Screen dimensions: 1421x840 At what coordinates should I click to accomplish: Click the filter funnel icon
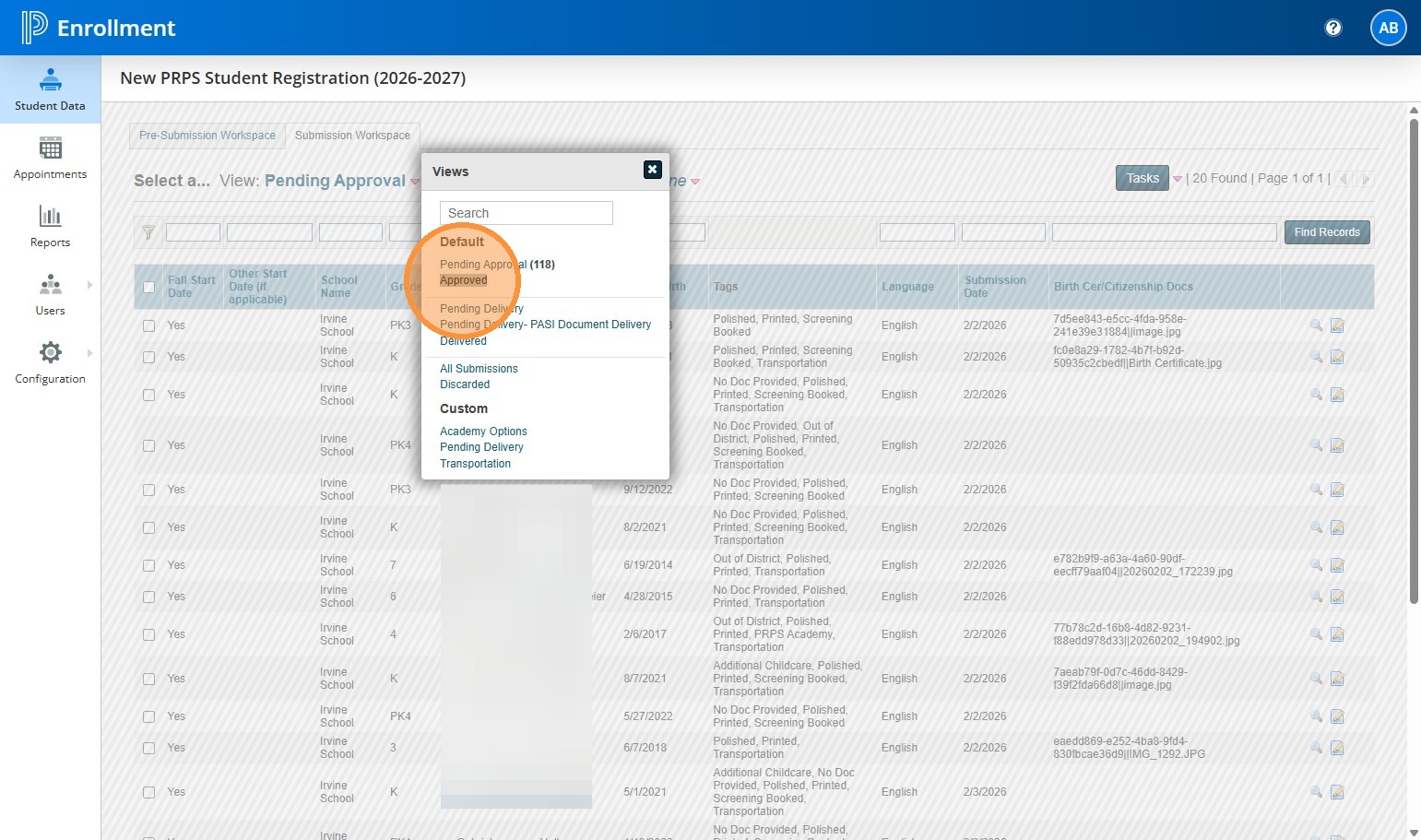(x=148, y=232)
